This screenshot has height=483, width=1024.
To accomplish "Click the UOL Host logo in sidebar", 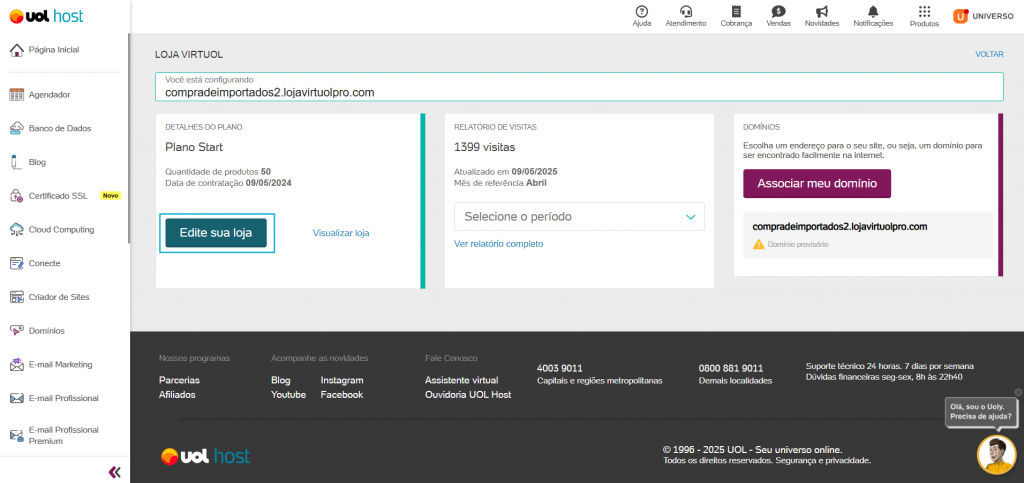I will 46,16.
